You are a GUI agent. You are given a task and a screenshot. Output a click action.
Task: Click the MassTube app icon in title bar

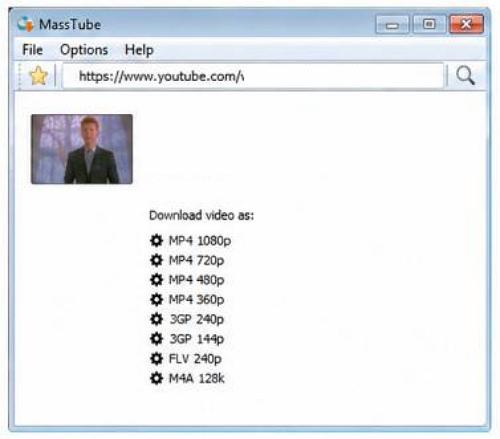26,24
